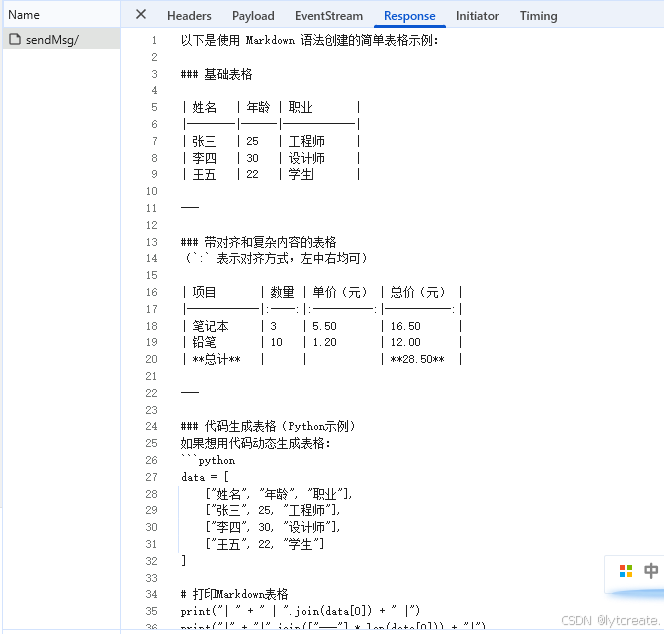Click the table row with 李四 30 设计师
Screen dimensions: 664x634
pyautogui.click(x=271, y=158)
